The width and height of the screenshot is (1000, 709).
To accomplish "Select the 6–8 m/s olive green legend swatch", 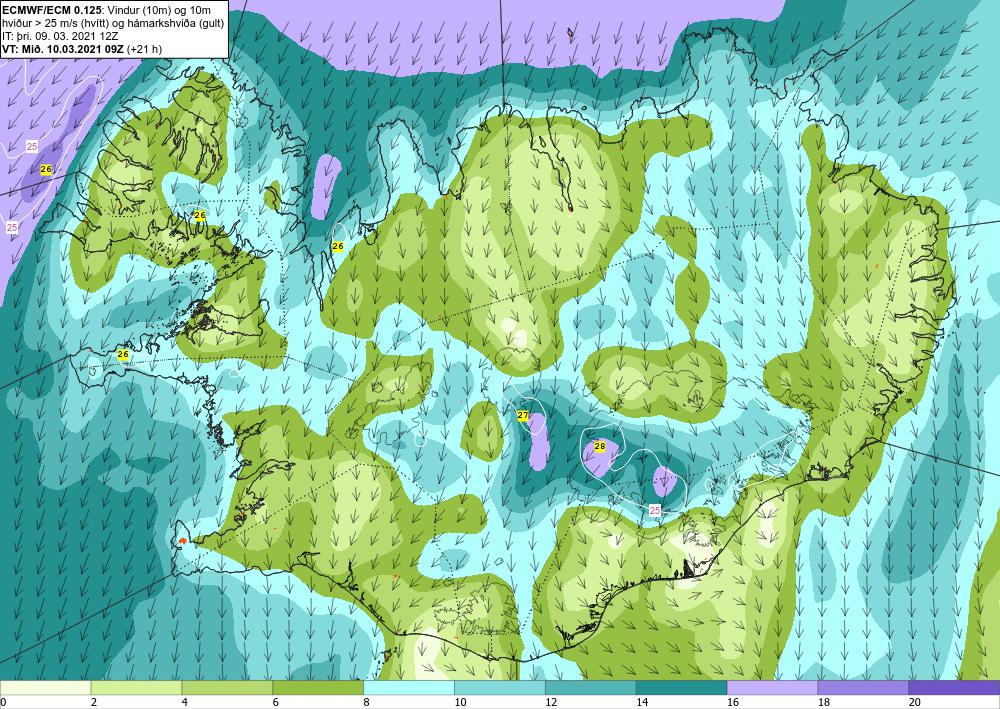I will pos(318,687).
